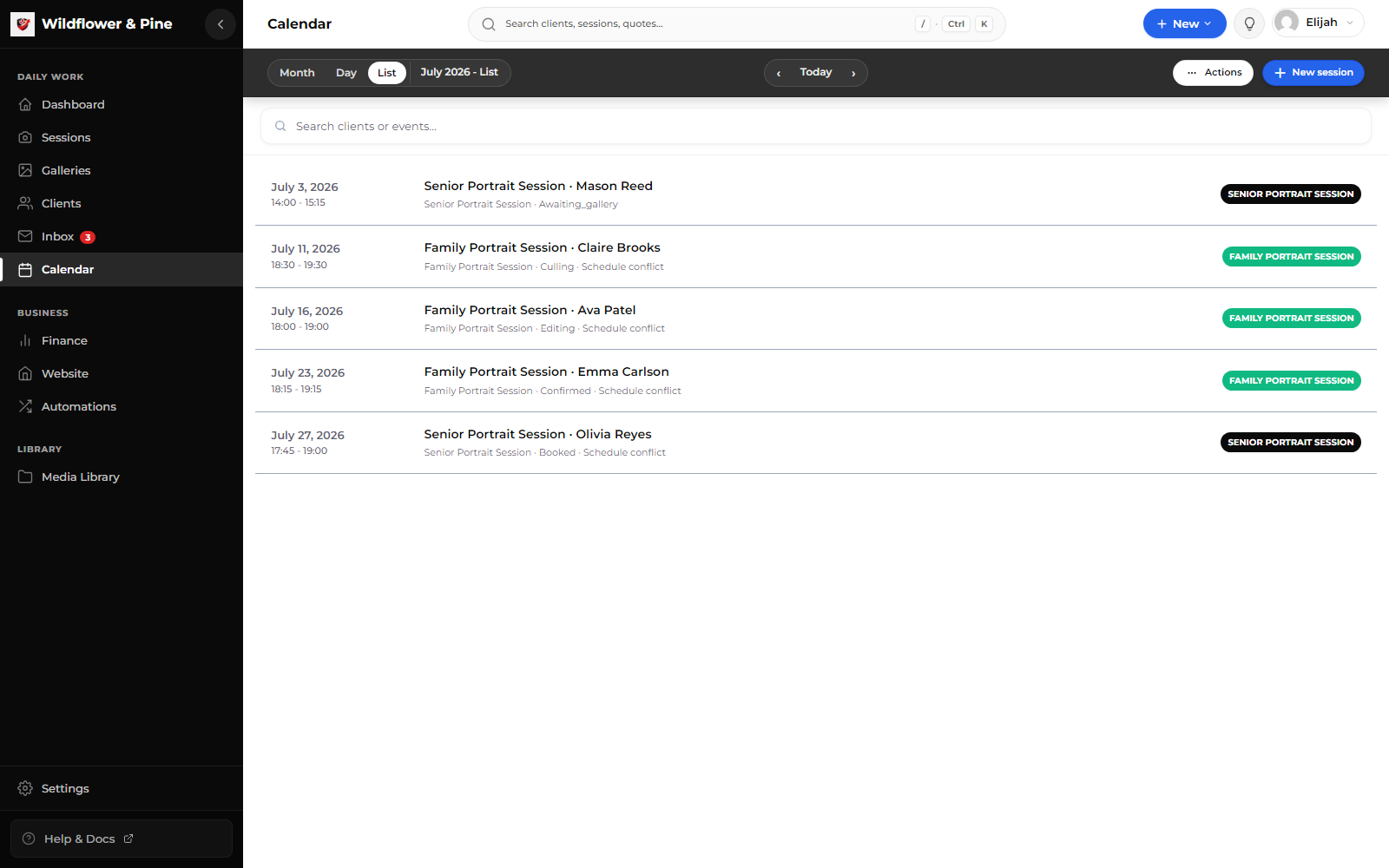Click the Editing · Schedule conflict subtitle
The height and width of the screenshot is (868, 1389).
point(602,328)
